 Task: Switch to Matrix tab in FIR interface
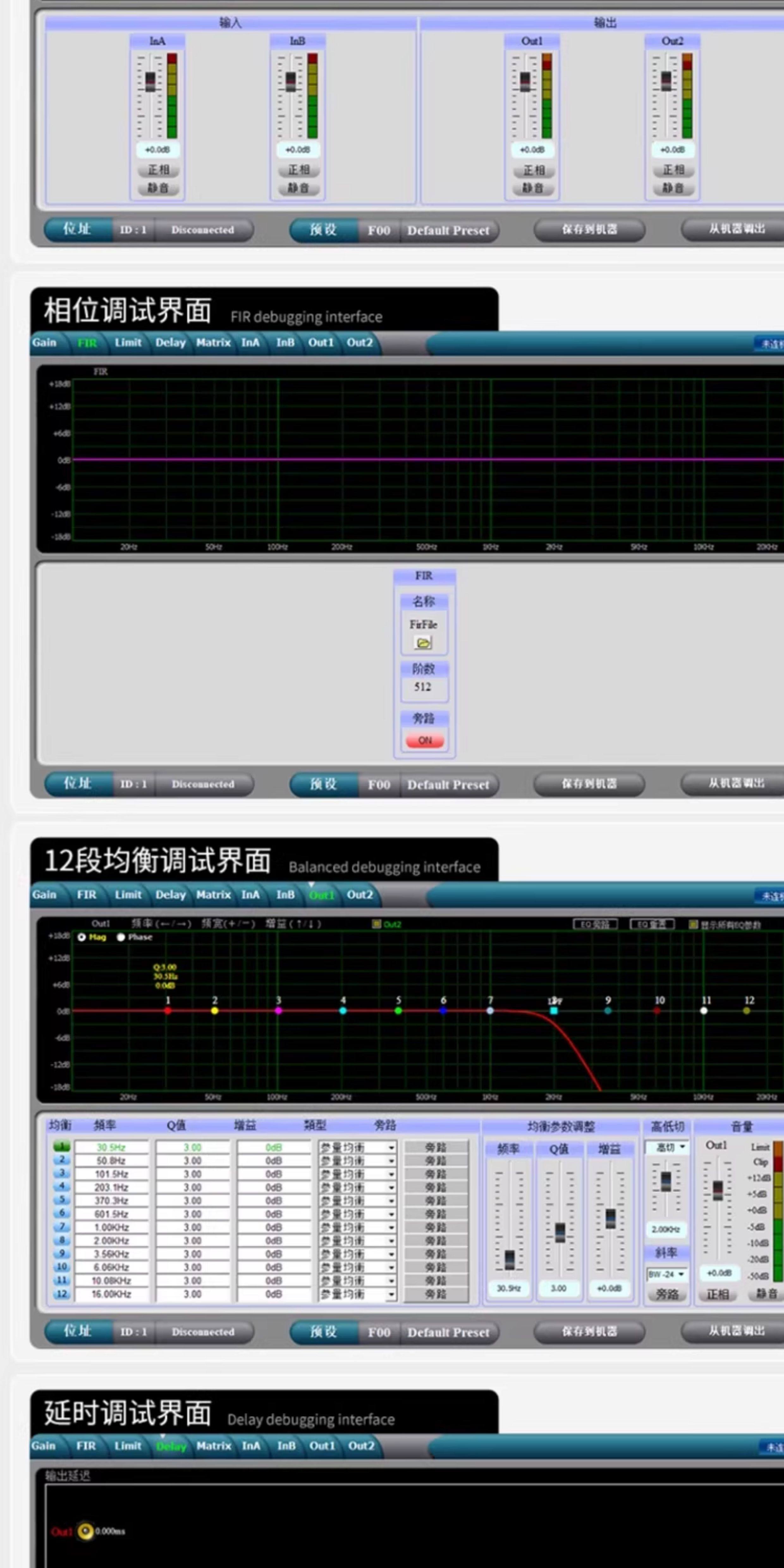pos(213,343)
